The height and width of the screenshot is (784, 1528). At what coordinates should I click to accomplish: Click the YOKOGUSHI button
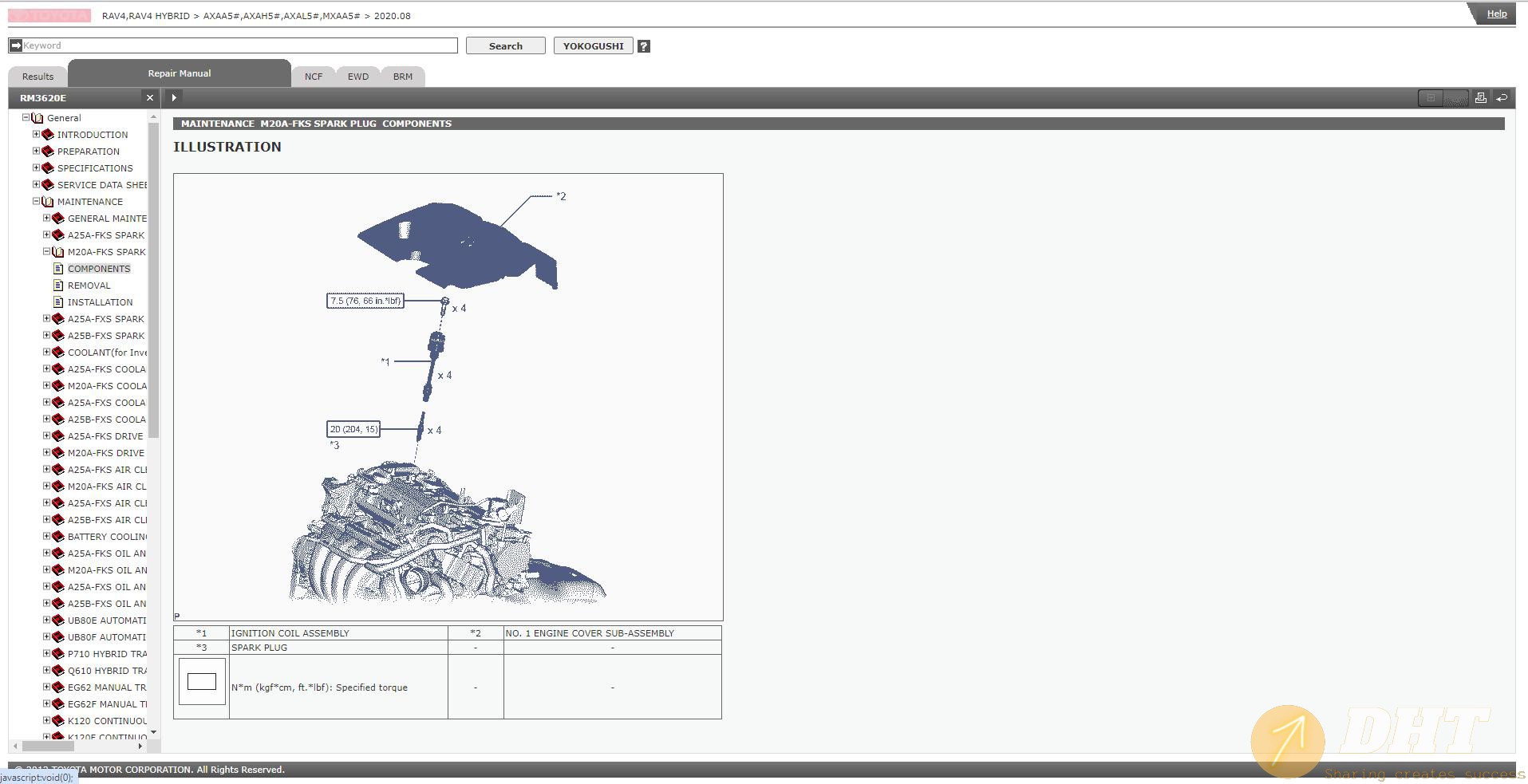tap(594, 46)
